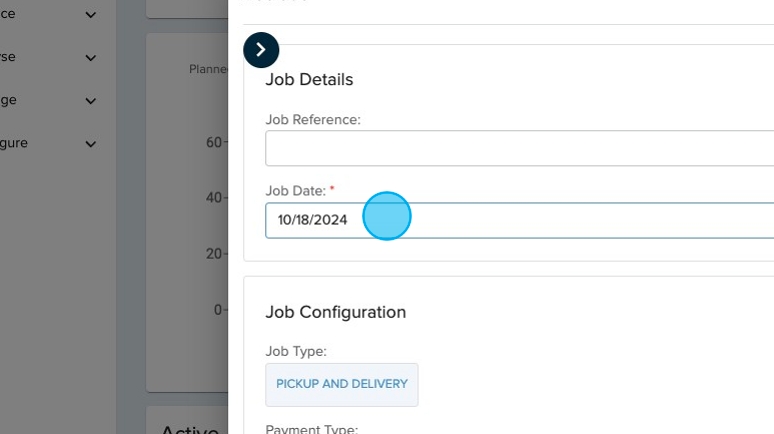Click the 60 axis label on the chart
Image resolution: width=774 pixels, height=434 pixels.
click(213, 143)
